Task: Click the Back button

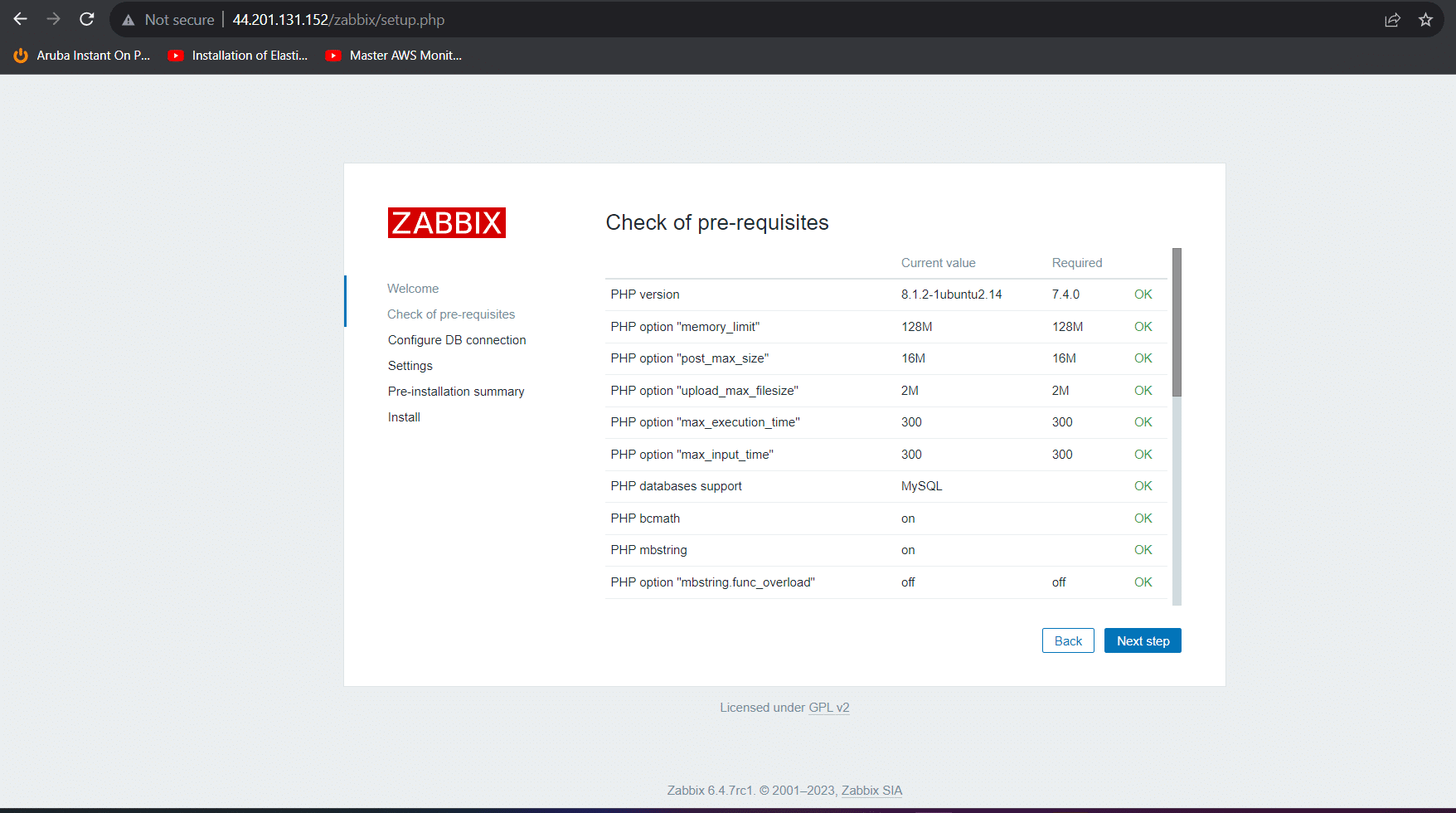Action: click(x=1068, y=640)
